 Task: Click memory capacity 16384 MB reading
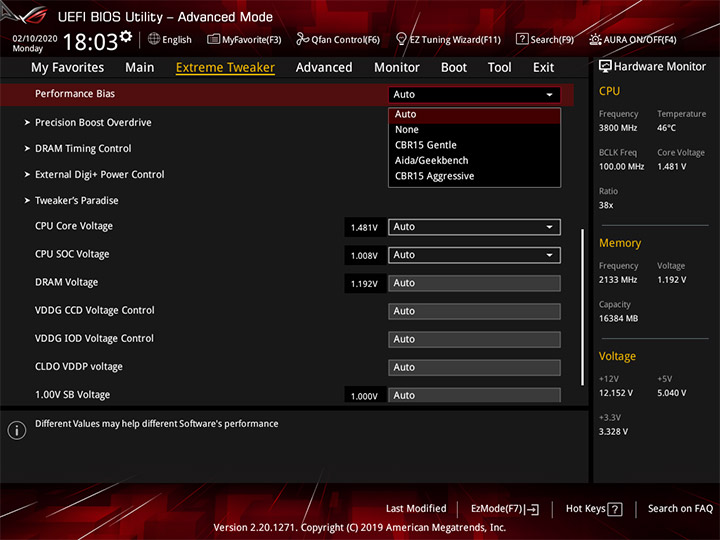(619, 319)
